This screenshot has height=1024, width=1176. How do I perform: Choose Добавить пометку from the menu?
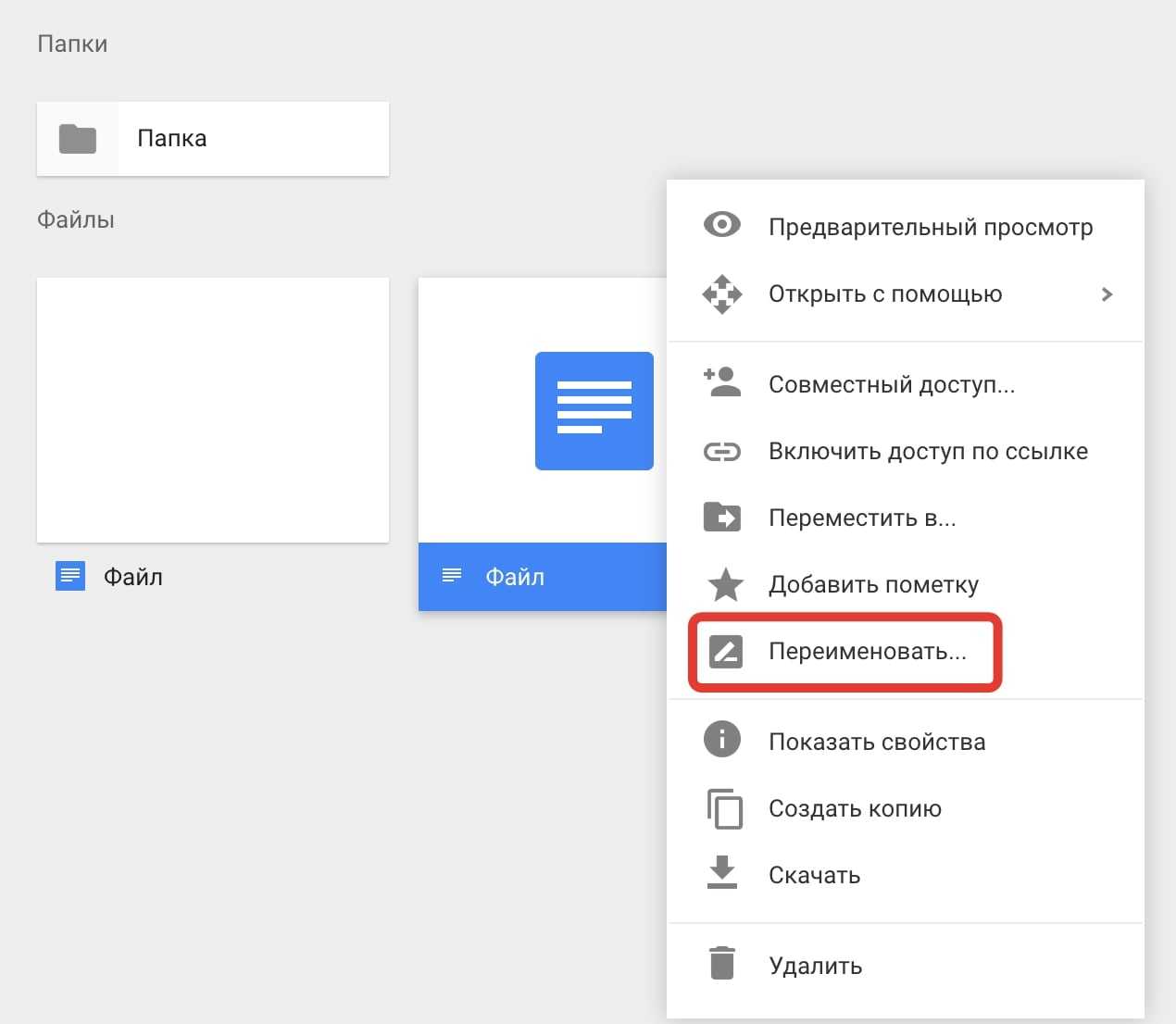pos(906,584)
